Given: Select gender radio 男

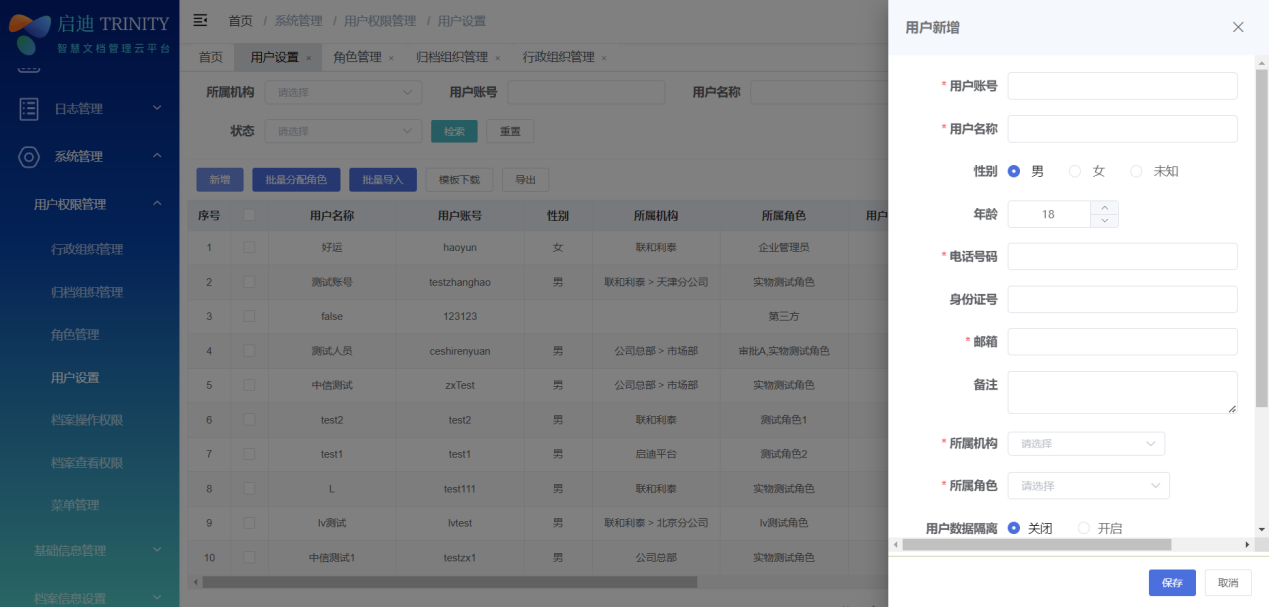Looking at the screenshot, I should (x=1014, y=171).
